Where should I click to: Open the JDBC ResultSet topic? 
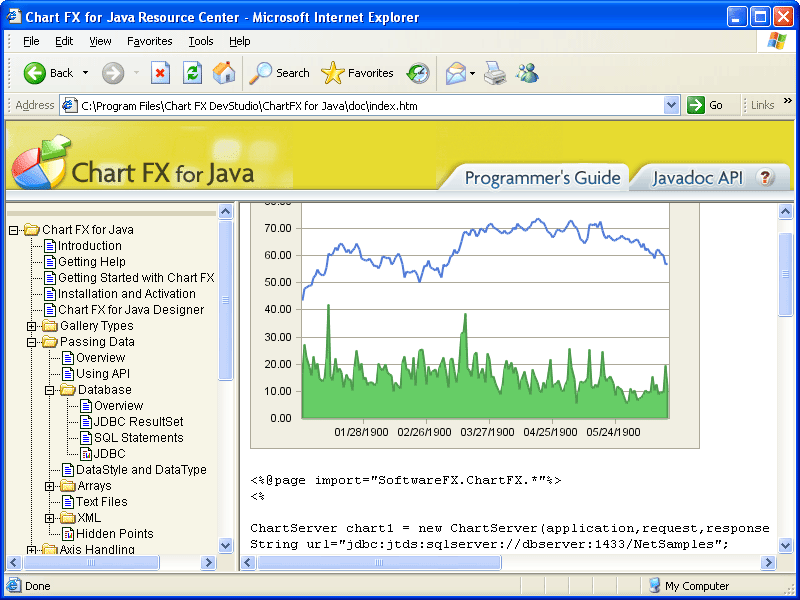point(138,422)
